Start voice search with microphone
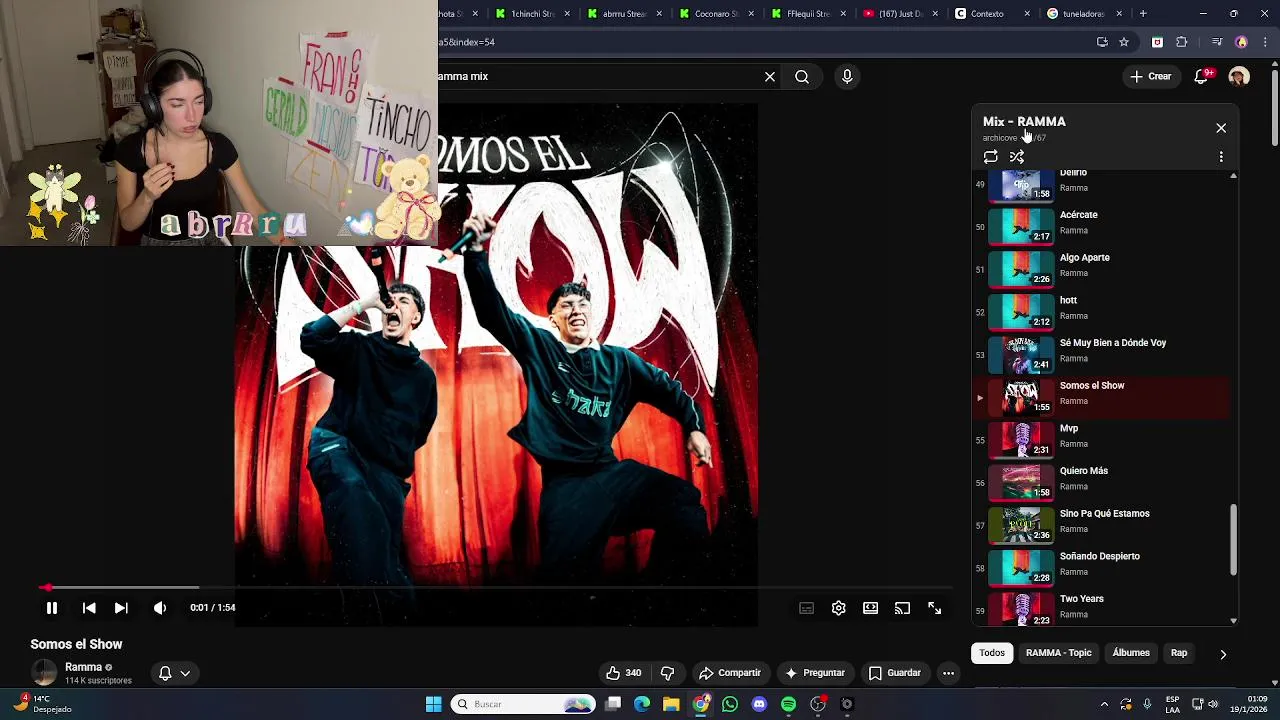 coord(847,76)
